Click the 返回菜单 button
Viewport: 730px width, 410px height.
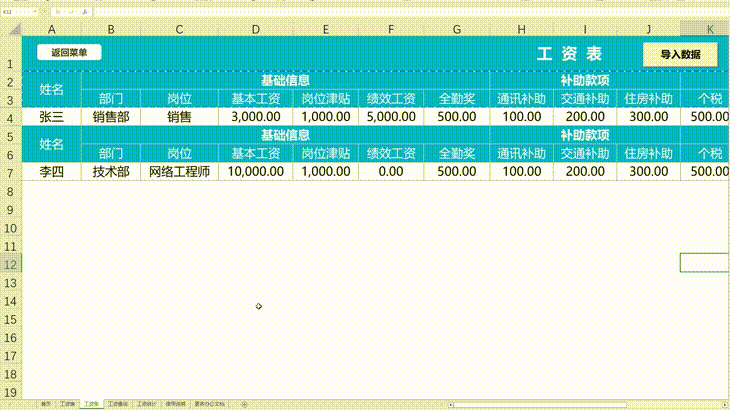click(69, 52)
